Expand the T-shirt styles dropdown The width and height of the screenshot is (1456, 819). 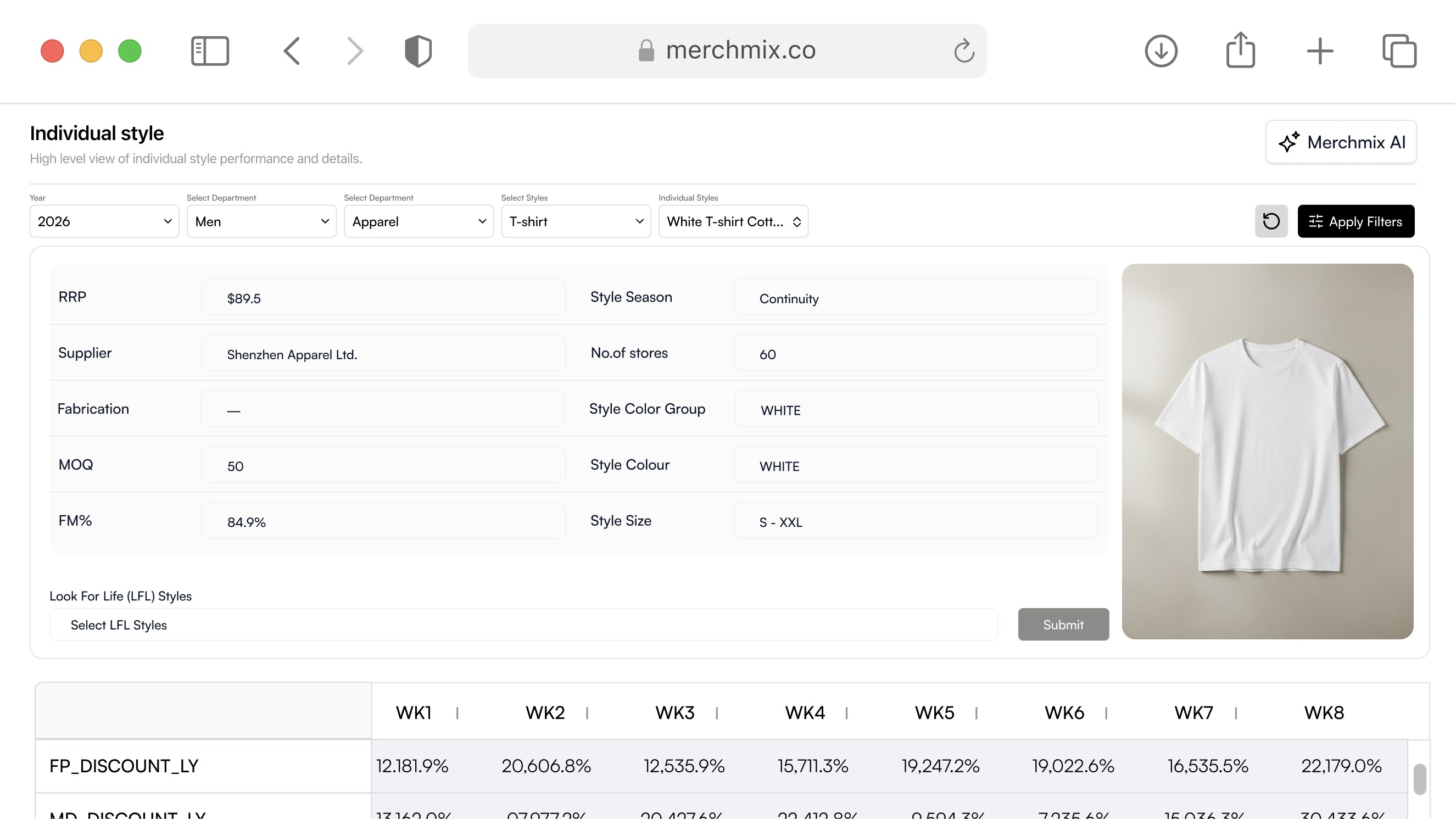[576, 221]
